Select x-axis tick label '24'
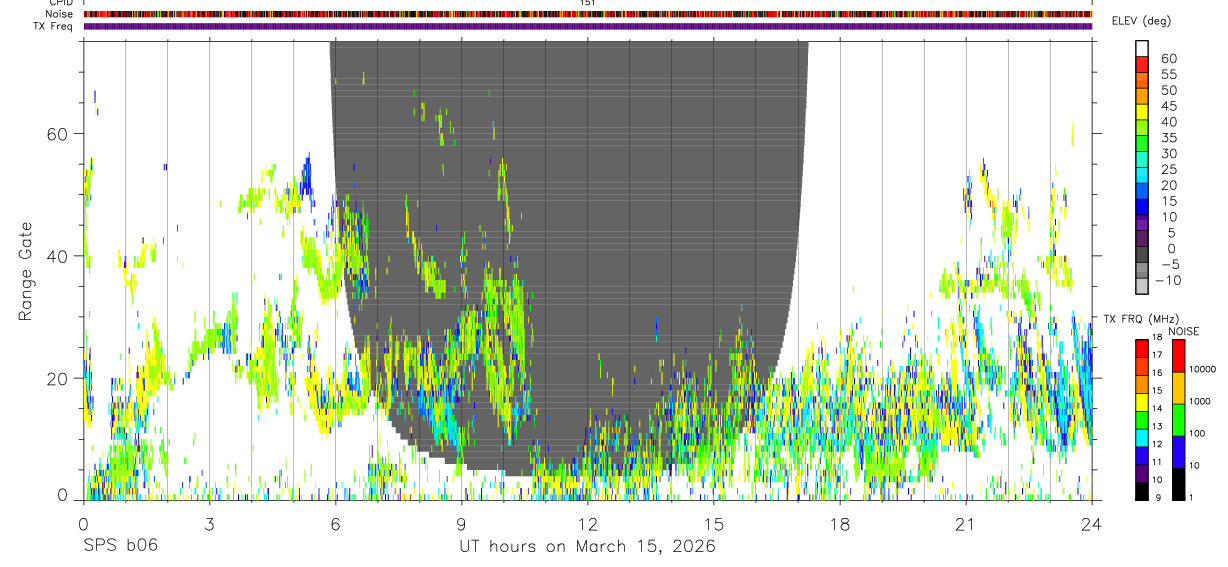The height and width of the screenshot is (567, 1228). [1092, 525]
